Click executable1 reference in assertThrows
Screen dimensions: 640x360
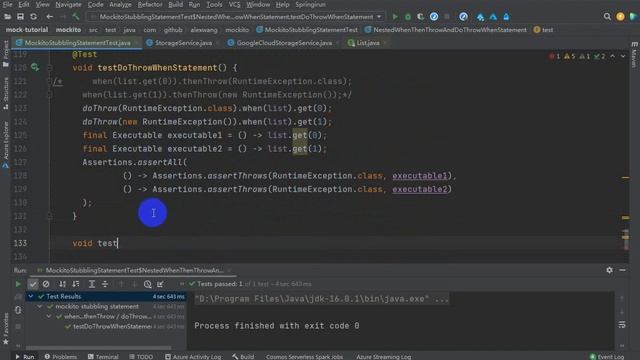click(420, 176)
